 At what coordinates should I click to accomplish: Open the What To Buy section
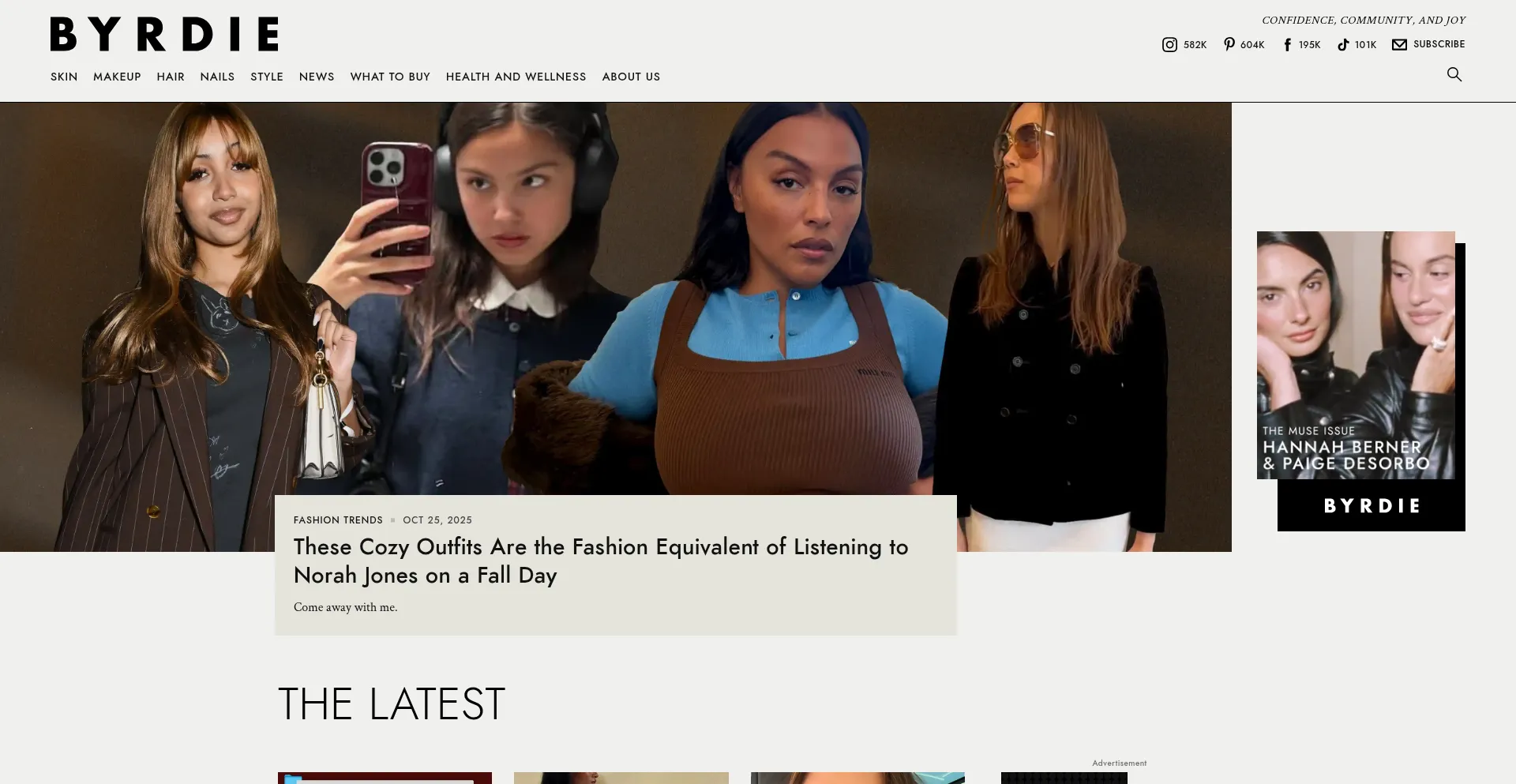point(390,77)
